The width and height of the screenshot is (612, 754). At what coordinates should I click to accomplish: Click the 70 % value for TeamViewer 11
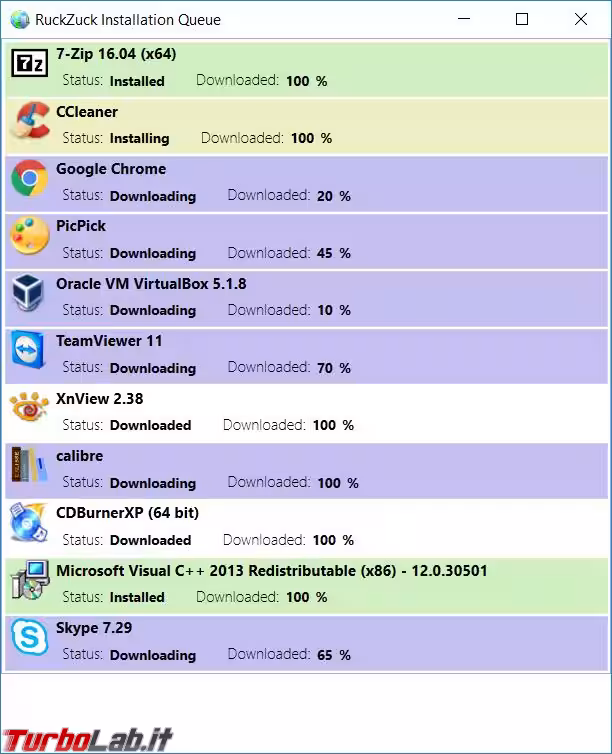tap(334, 368)
